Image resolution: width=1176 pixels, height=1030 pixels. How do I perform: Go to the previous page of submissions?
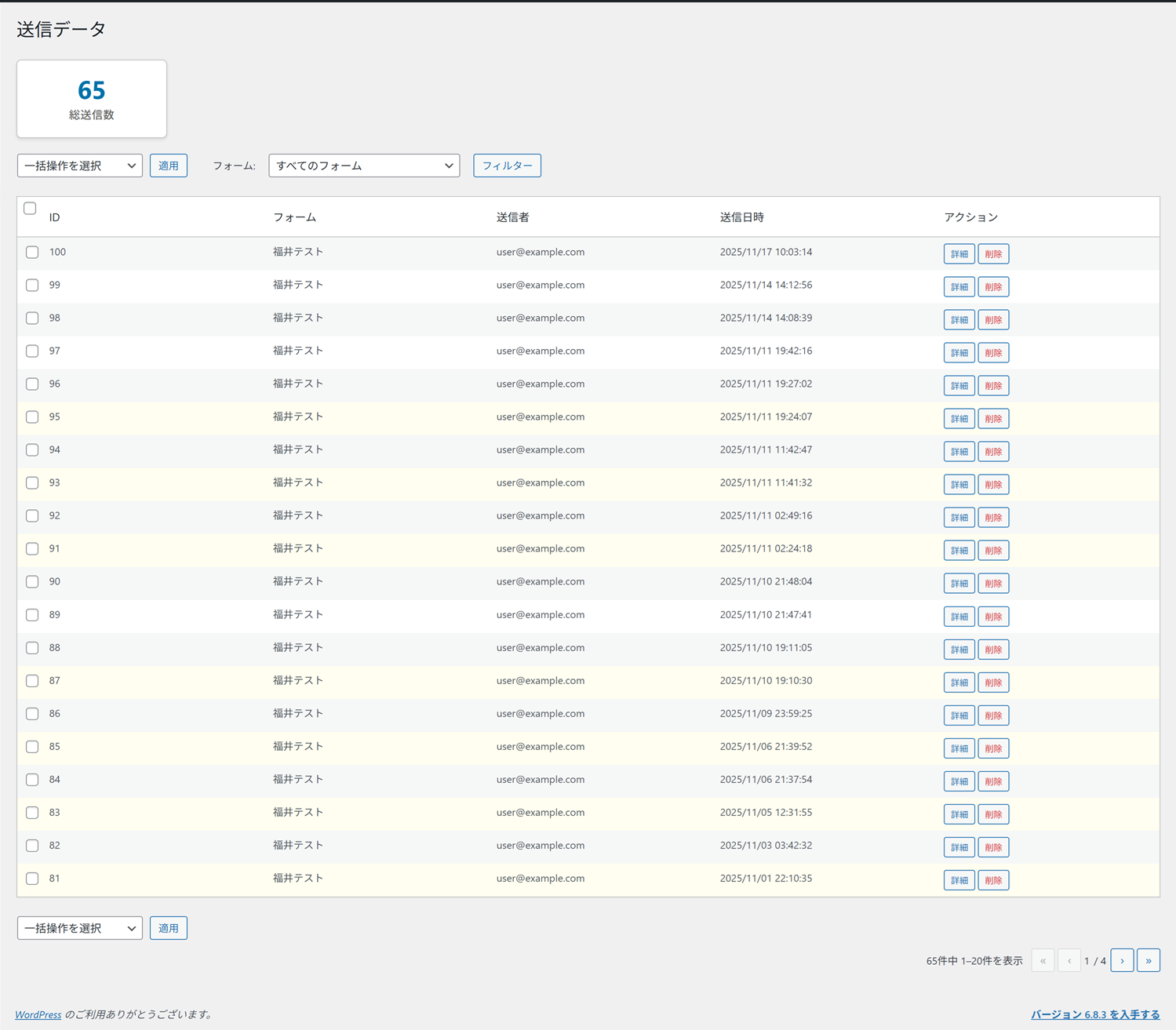1069,960
